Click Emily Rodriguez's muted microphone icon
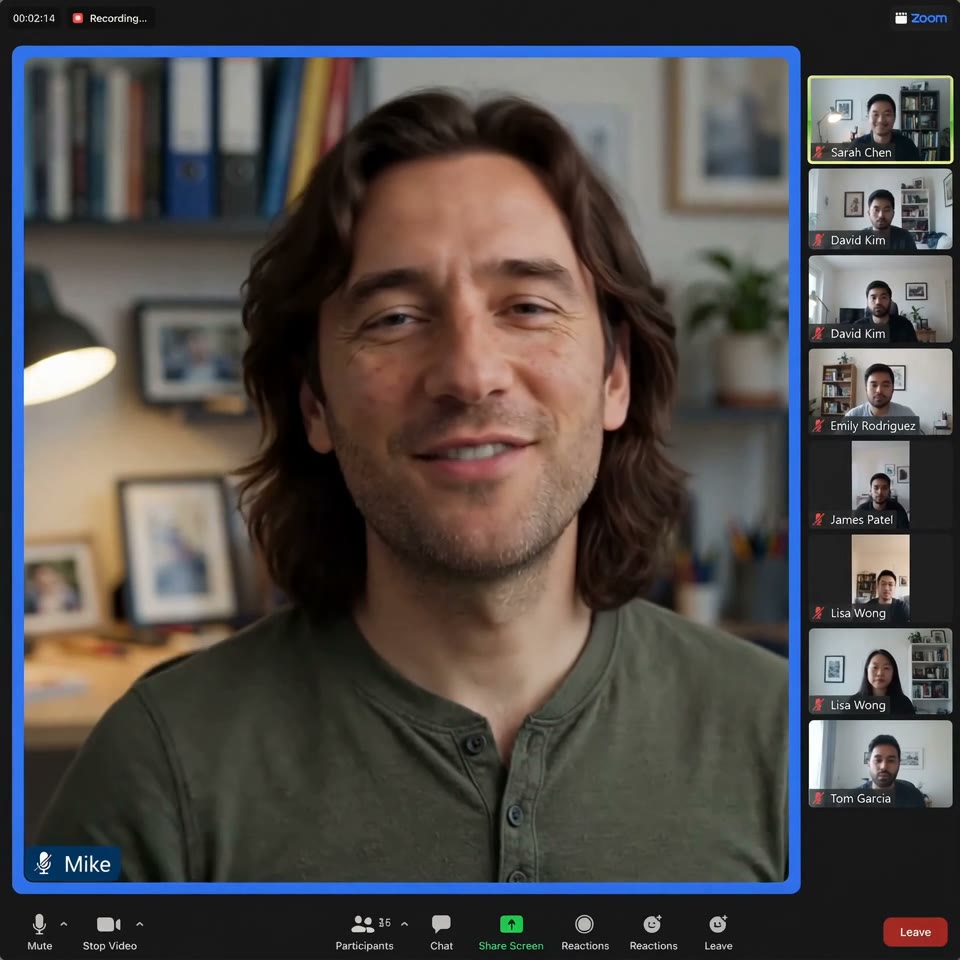The width and height of the screenshot is (960, 960). [x=819, y=426]
